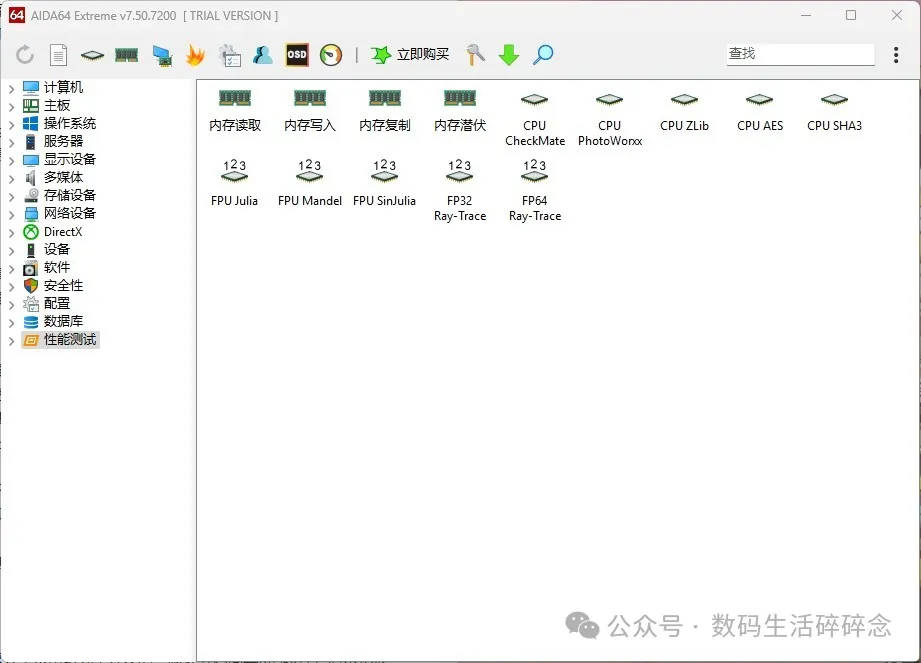Select 性能测试 in the sidebar tree

coord(60,339)
